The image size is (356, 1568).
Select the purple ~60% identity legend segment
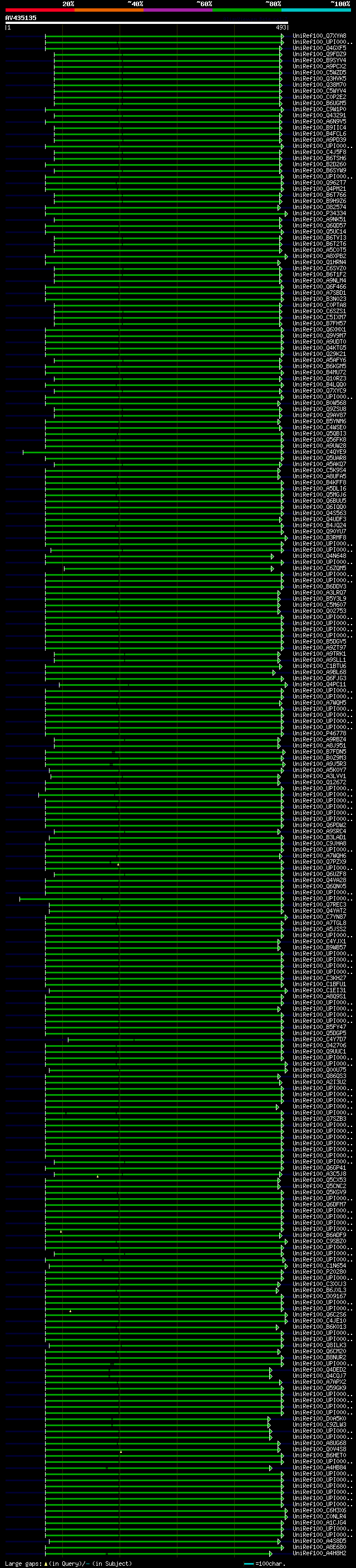pos(179,10)
